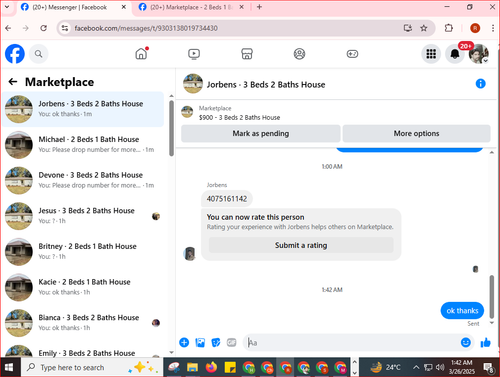Click the $900 listing thumbnail
The width and height of the screenshot is (500, 377).
pos(187,112)
